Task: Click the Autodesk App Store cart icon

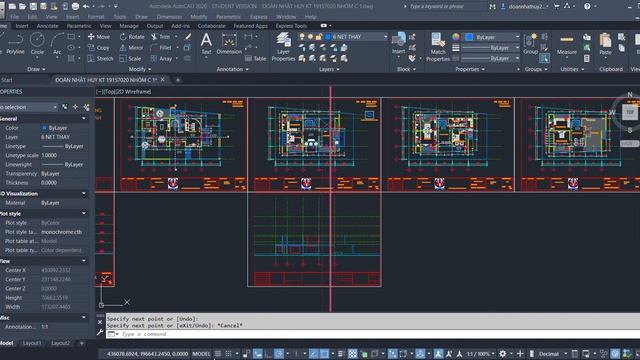Action: click(556, 7)
